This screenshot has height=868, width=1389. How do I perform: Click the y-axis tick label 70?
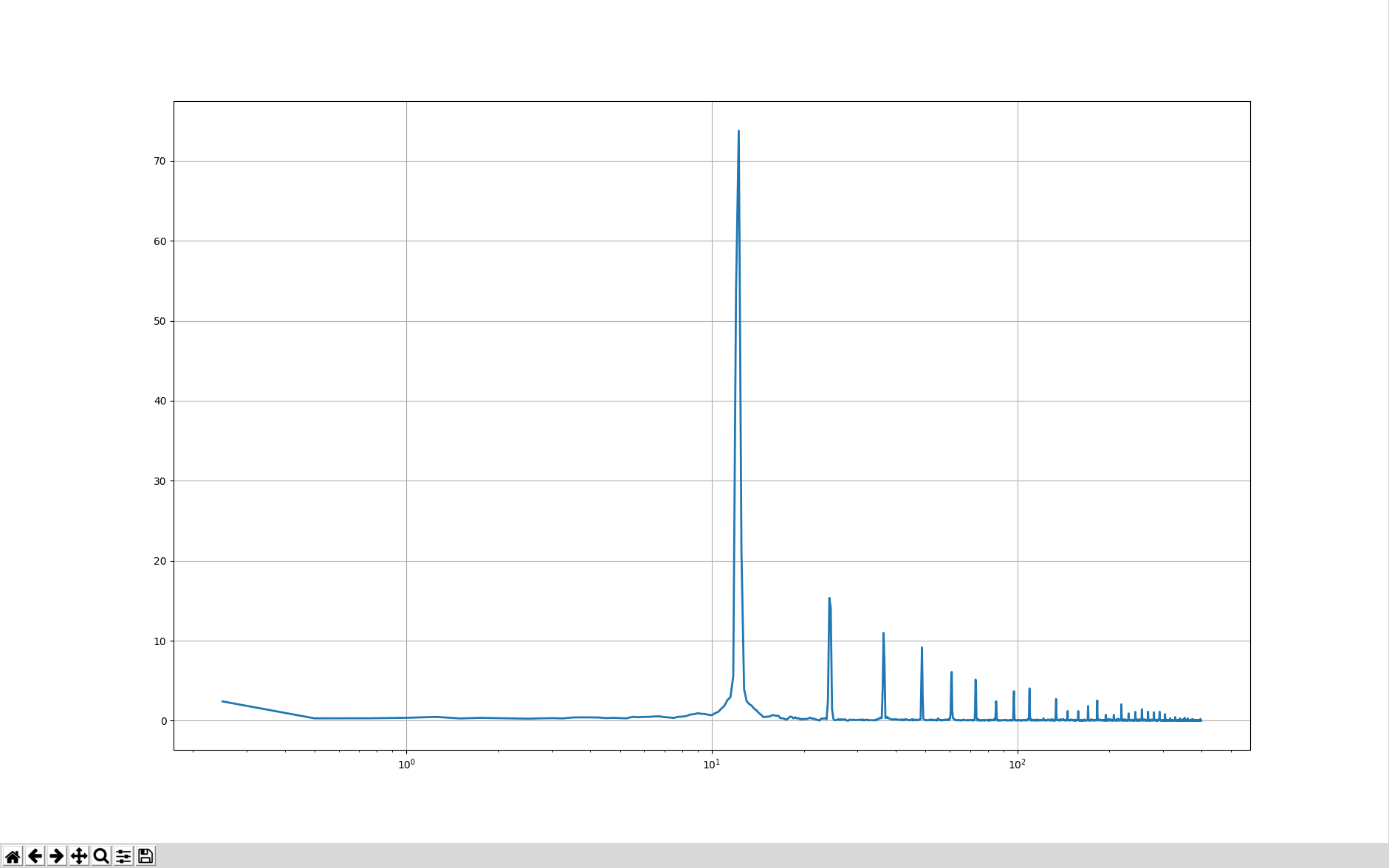point(160,161)
